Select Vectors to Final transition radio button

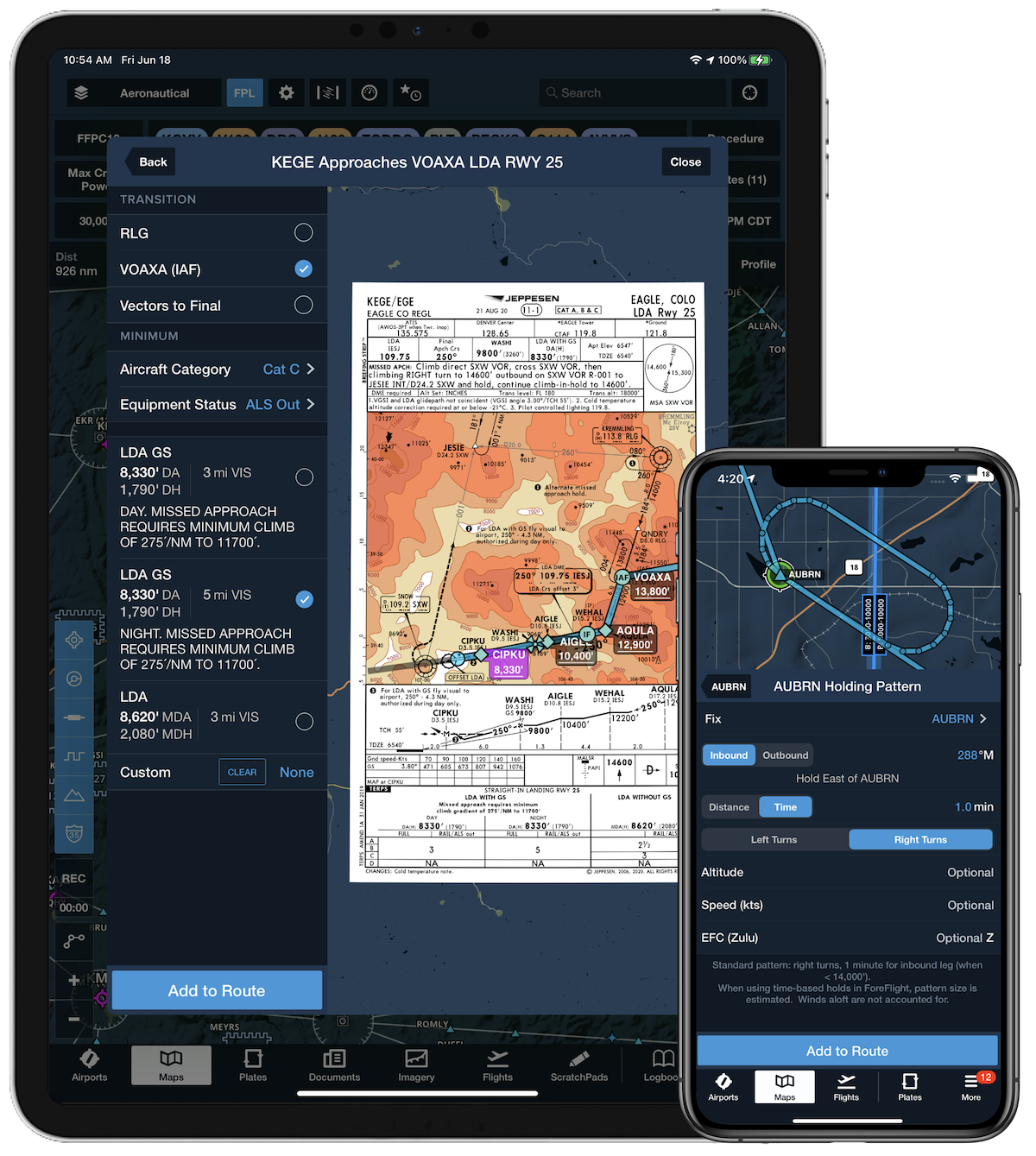coord(304,306)
